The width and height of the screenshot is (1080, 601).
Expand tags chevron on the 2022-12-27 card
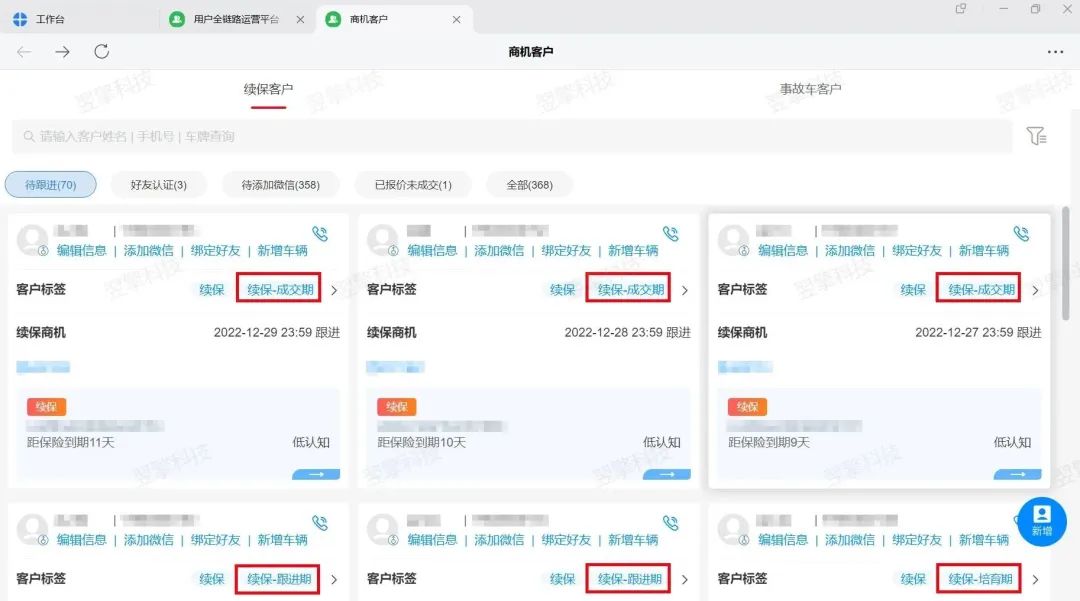[1035, 291]
